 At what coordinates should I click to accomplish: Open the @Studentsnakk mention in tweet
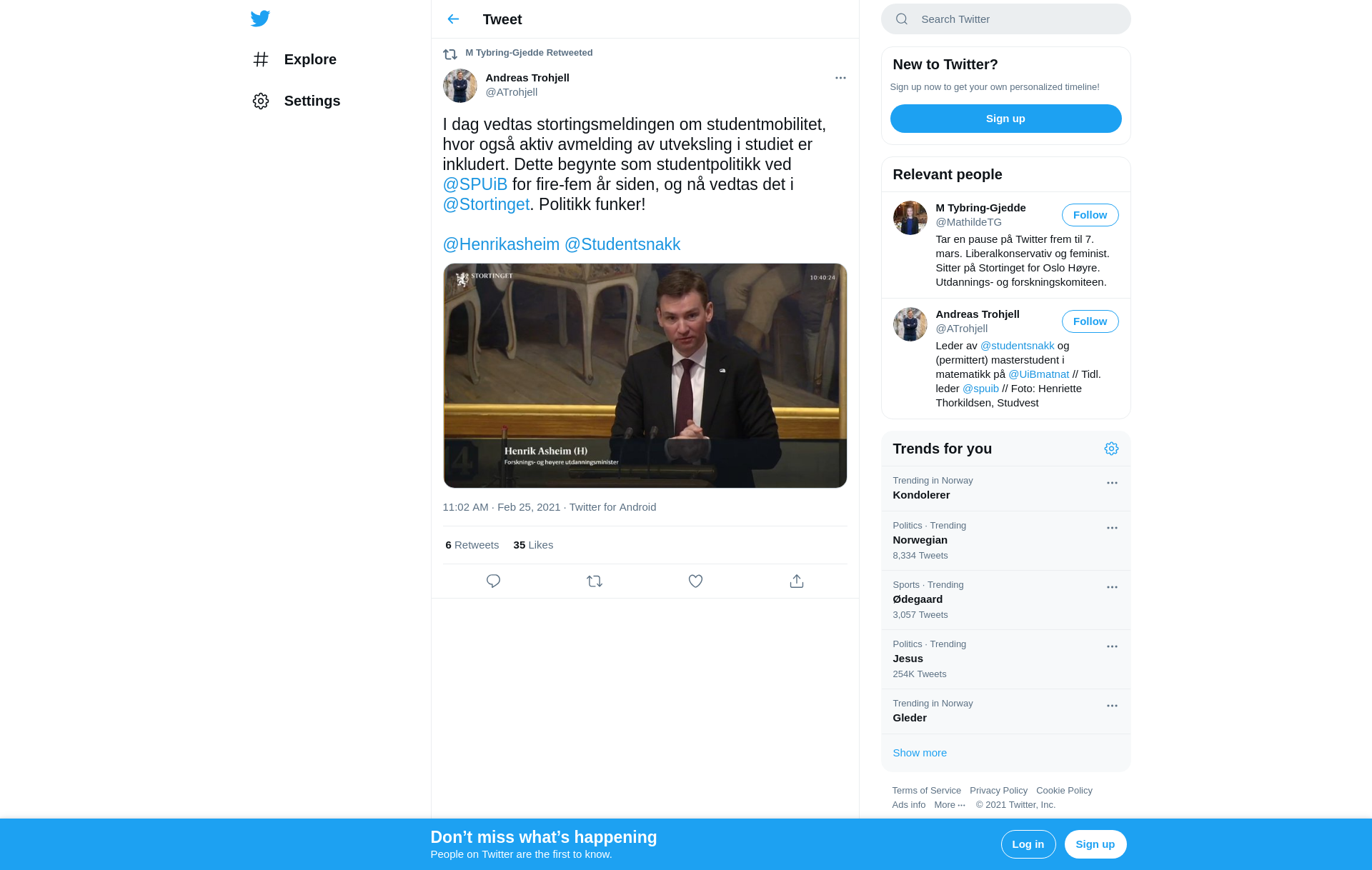622,244
